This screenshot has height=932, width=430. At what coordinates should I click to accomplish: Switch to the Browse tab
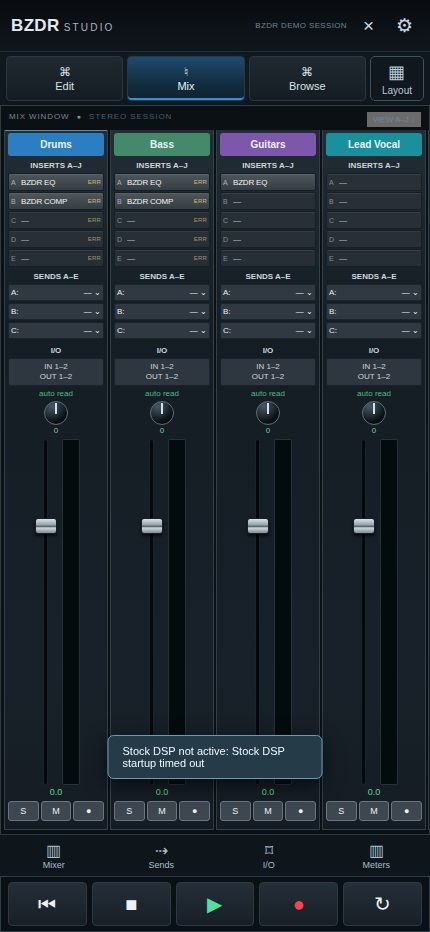click(307, 78)
